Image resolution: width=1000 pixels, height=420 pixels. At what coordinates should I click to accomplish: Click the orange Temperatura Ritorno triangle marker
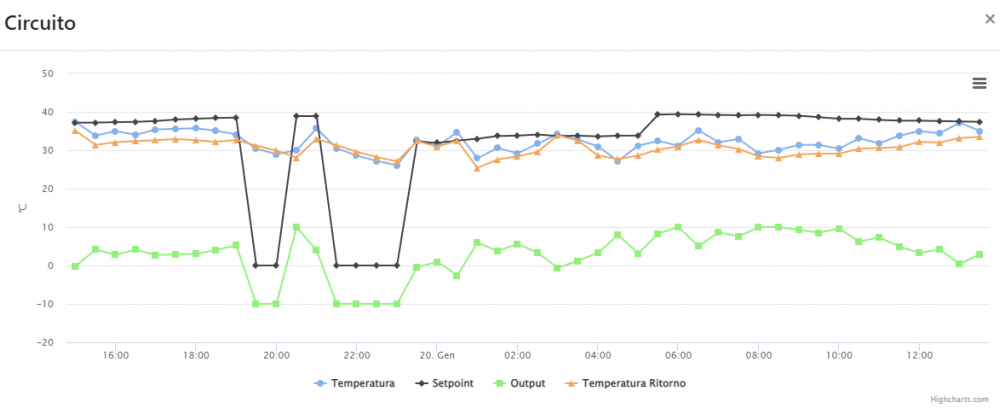(x=572, y=384)
